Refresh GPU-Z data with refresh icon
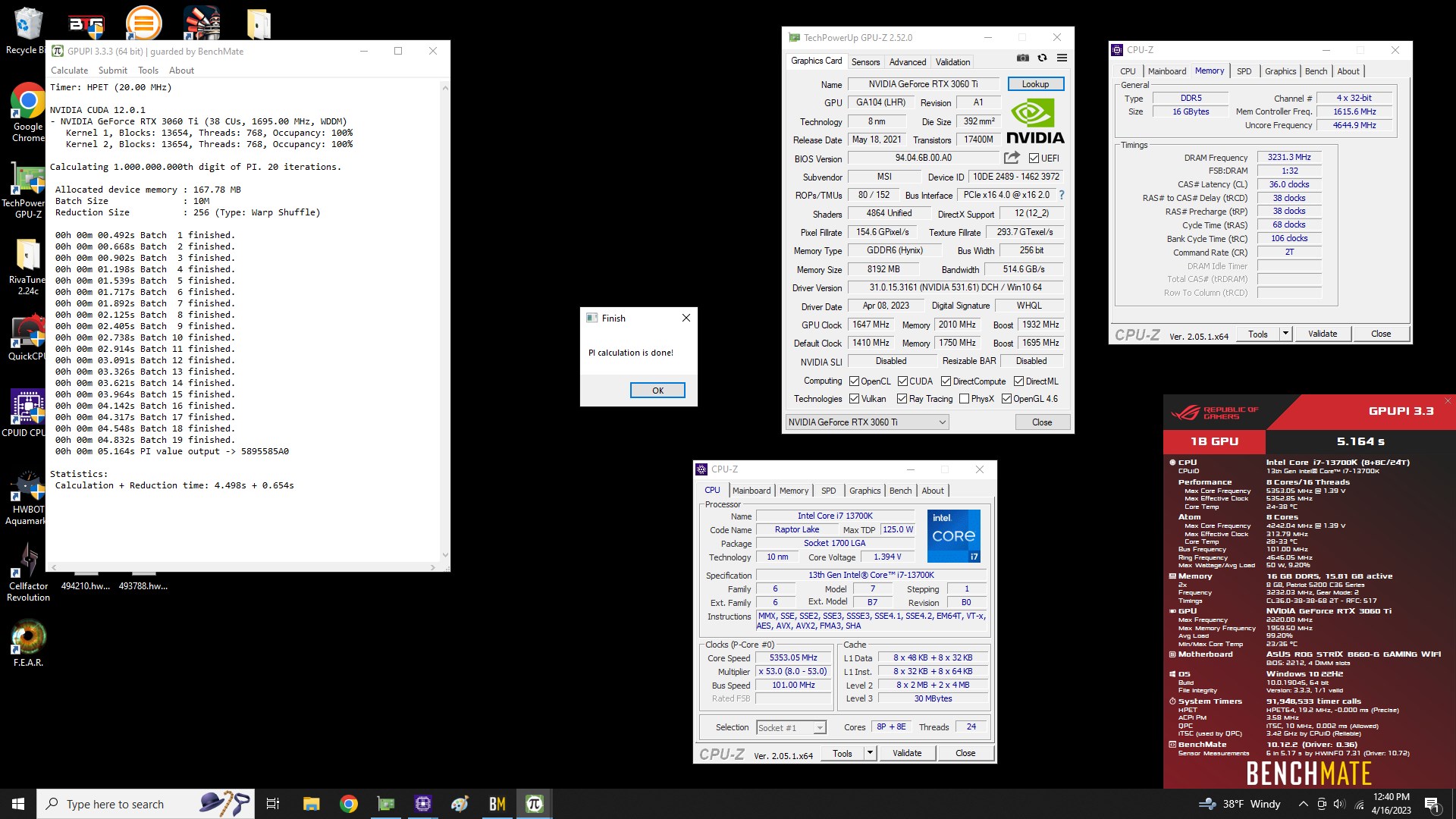This screenshot has height=819, width=1456. point(1042,58)
